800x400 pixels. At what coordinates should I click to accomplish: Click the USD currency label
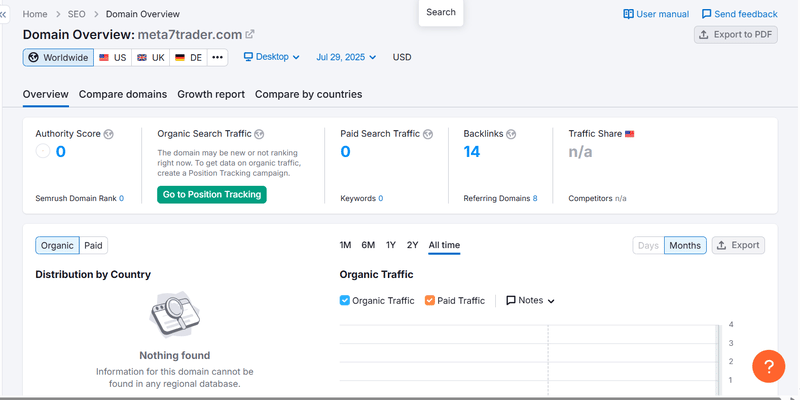(x=402, y=57)
